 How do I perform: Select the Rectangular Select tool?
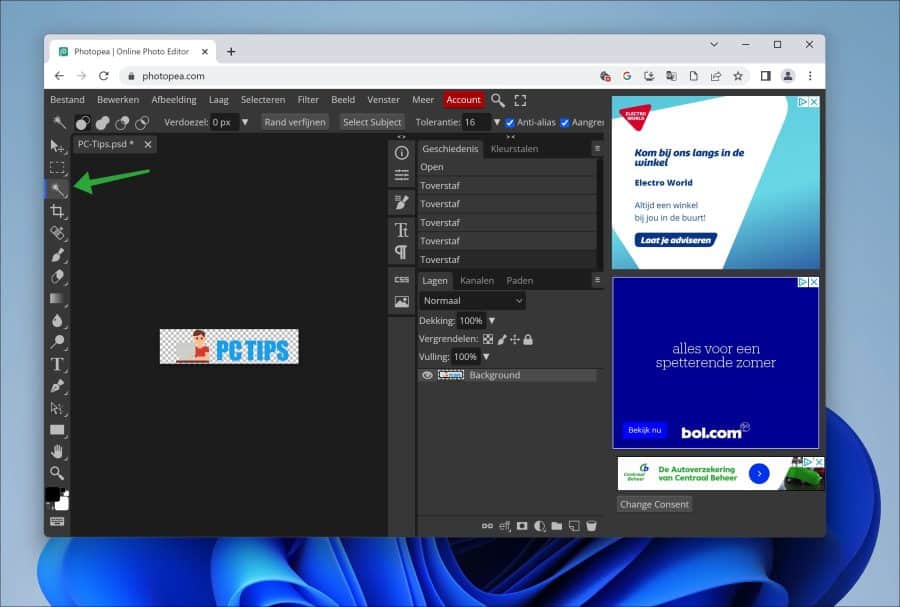57,168
